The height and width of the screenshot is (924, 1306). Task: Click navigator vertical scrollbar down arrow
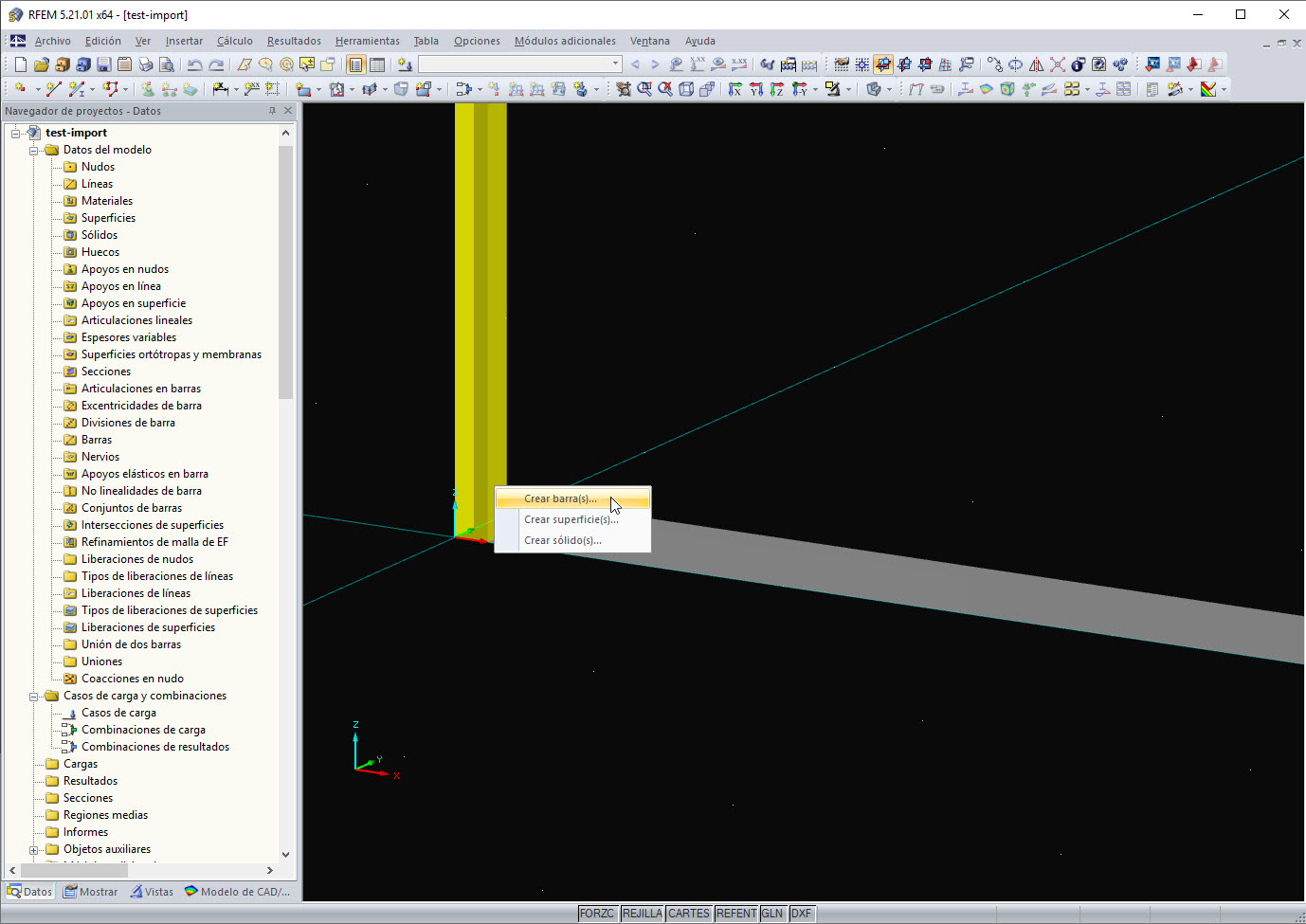pyautogui.click(x=285, y=855)
